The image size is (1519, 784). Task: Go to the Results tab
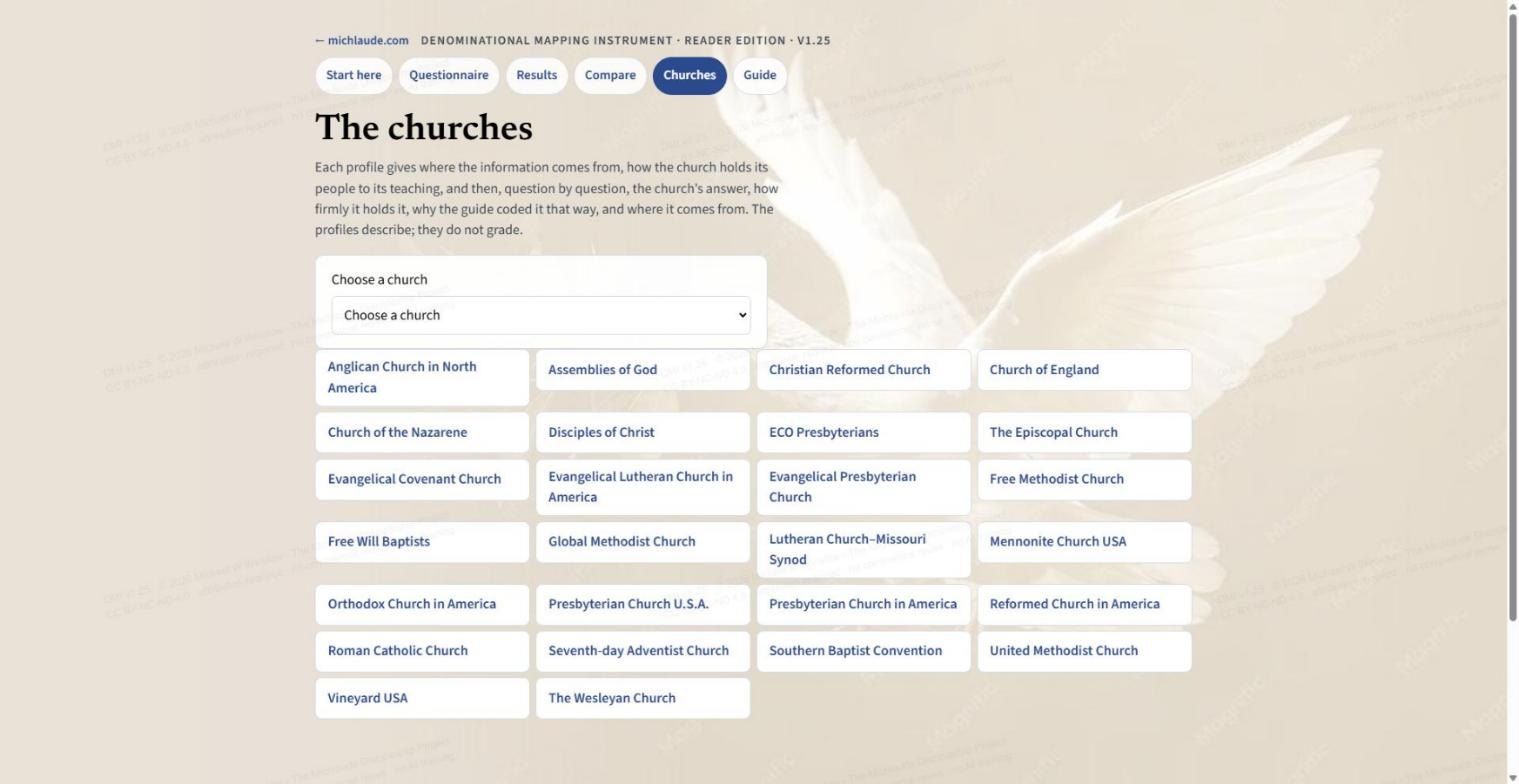coord(537,75)
